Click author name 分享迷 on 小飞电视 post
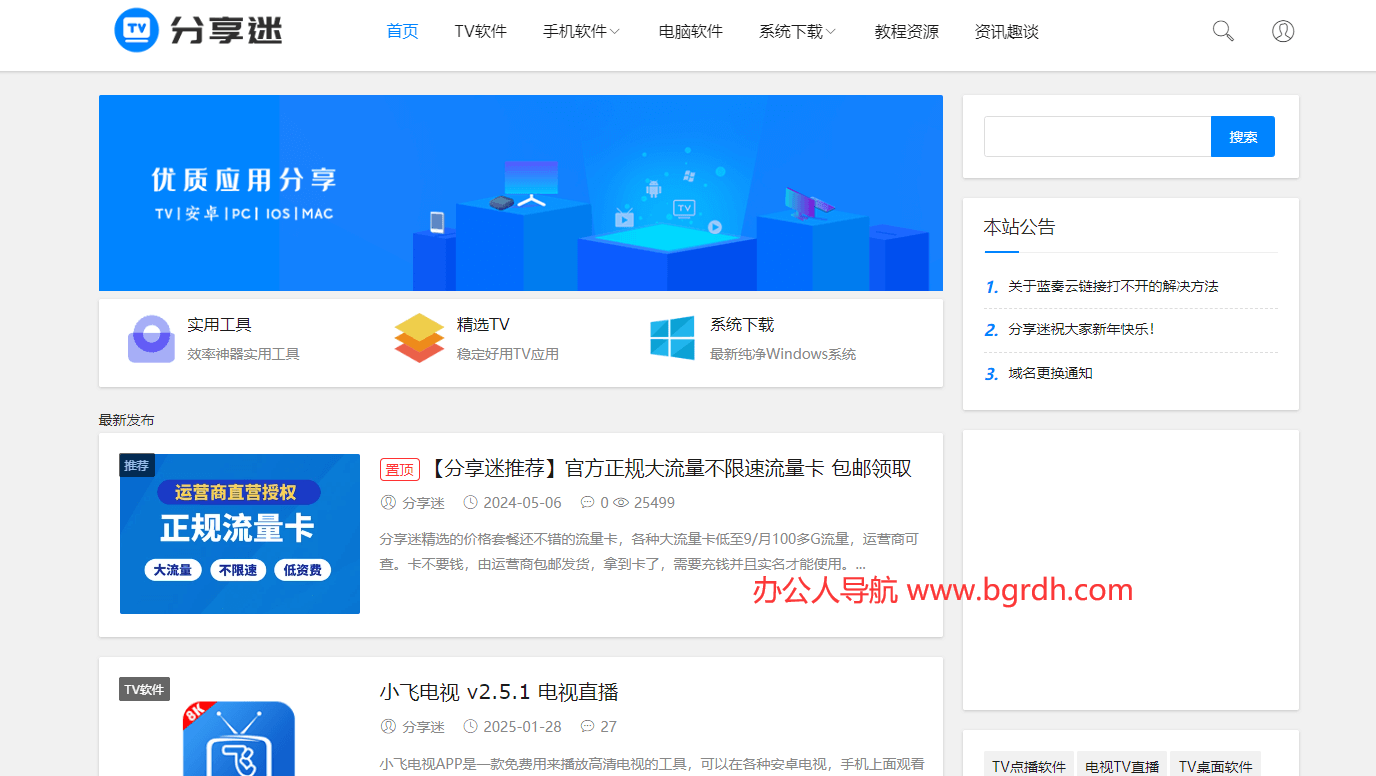 coord(424,727)
